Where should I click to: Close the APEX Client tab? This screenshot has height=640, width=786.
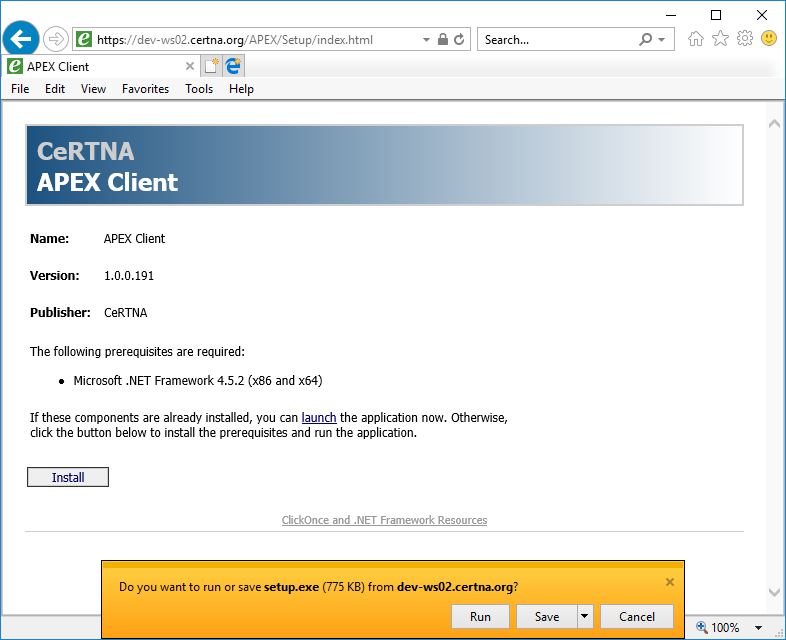189,66
